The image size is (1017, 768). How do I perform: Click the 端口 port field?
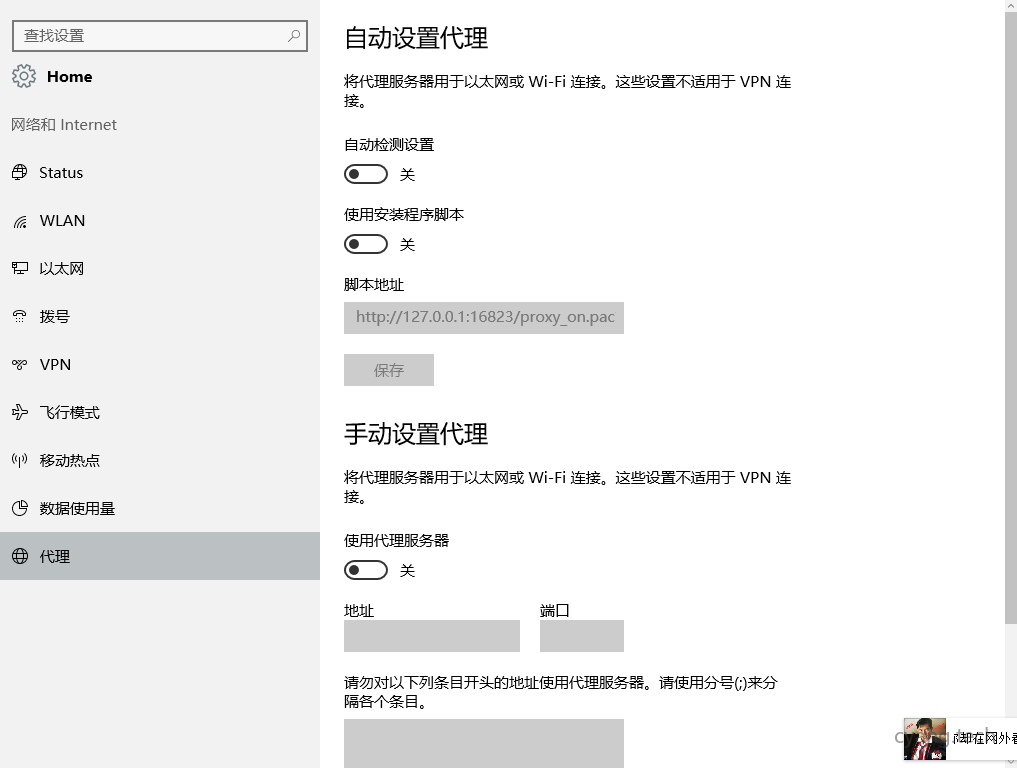[582, 635]
